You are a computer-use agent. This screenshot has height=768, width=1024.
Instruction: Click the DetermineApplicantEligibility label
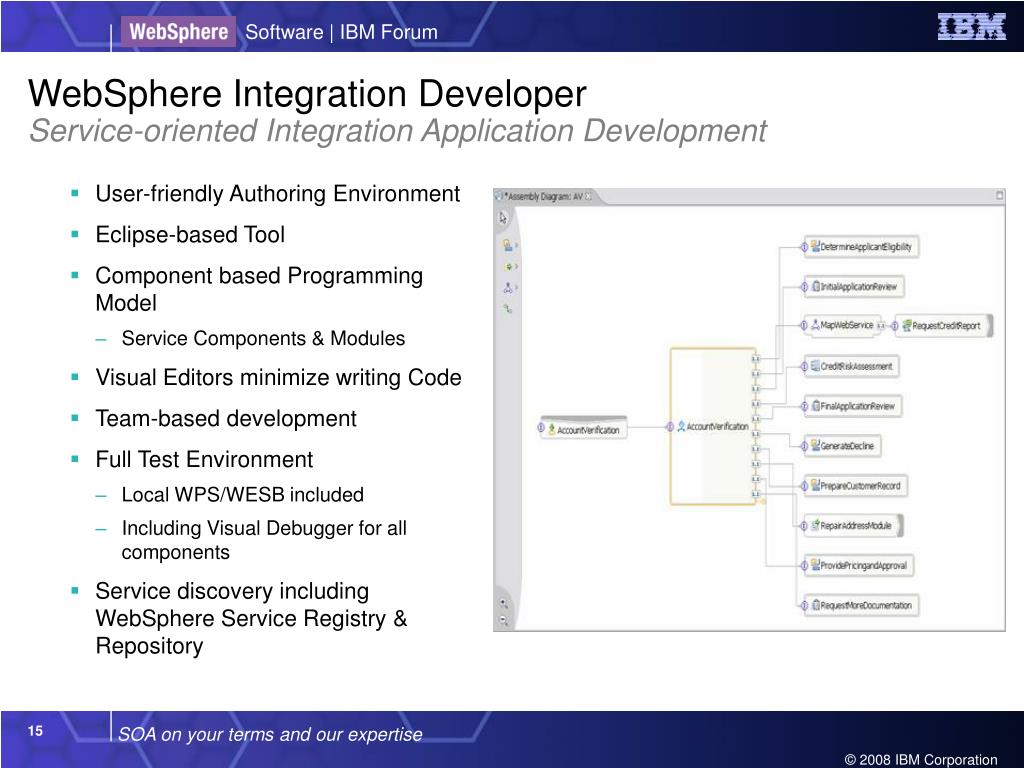point(865,247)
